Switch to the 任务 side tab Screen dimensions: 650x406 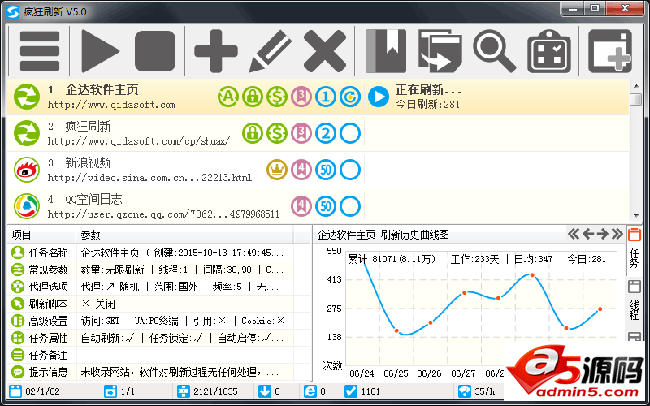(x=634, y=250)
